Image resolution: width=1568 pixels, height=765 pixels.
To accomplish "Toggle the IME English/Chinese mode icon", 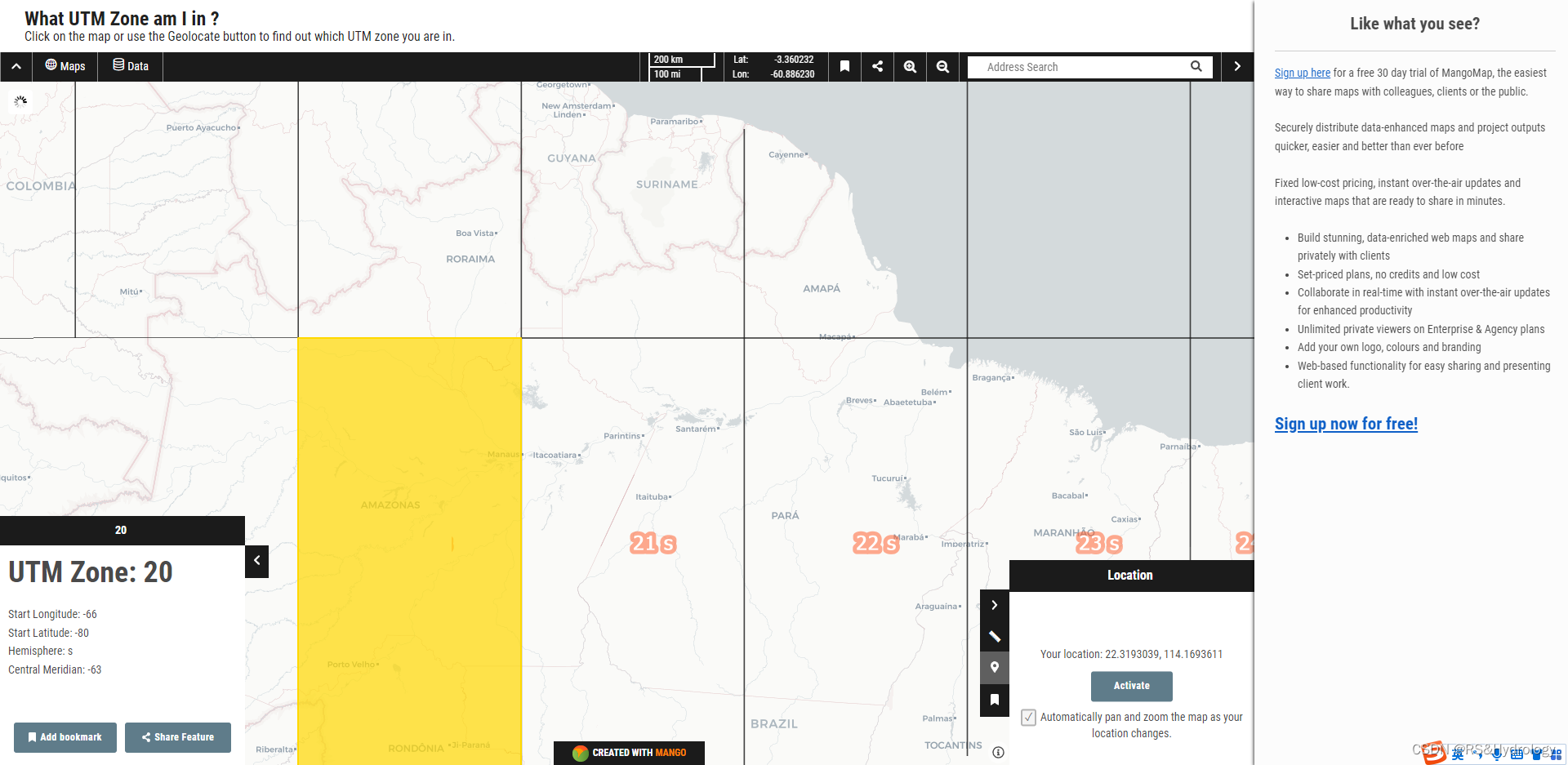I will click(x=1458, y=754).
